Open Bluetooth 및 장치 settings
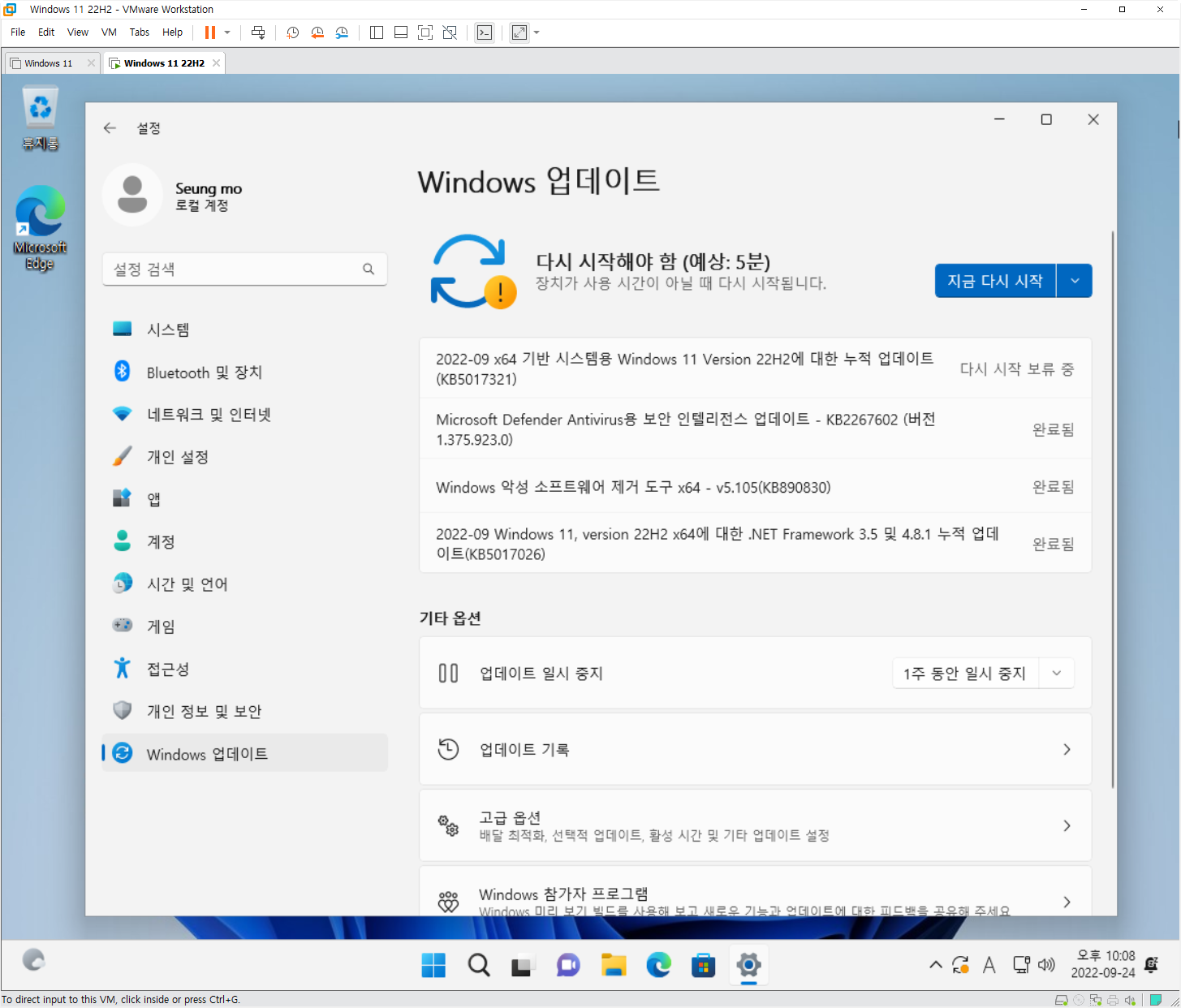The height and width of the screenshot is (1008, 1181). pyautogui.click(x=244, y=373)
